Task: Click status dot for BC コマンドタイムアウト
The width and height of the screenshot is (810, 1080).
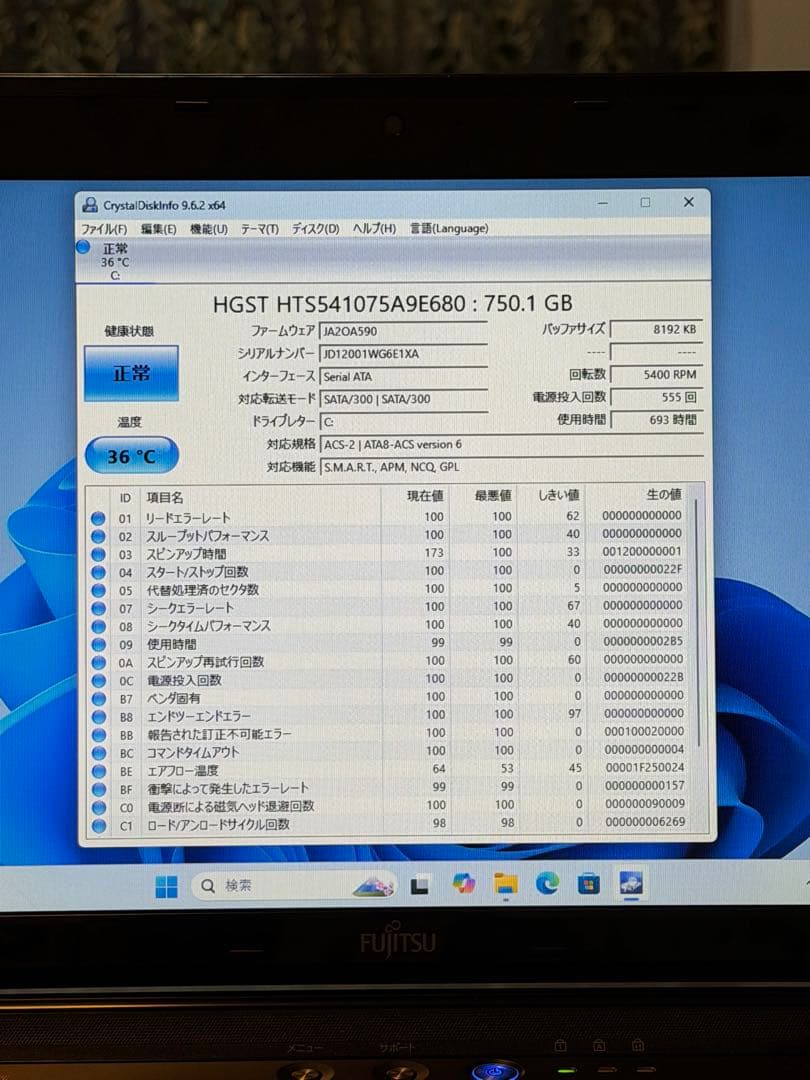Action: [98, 753]
